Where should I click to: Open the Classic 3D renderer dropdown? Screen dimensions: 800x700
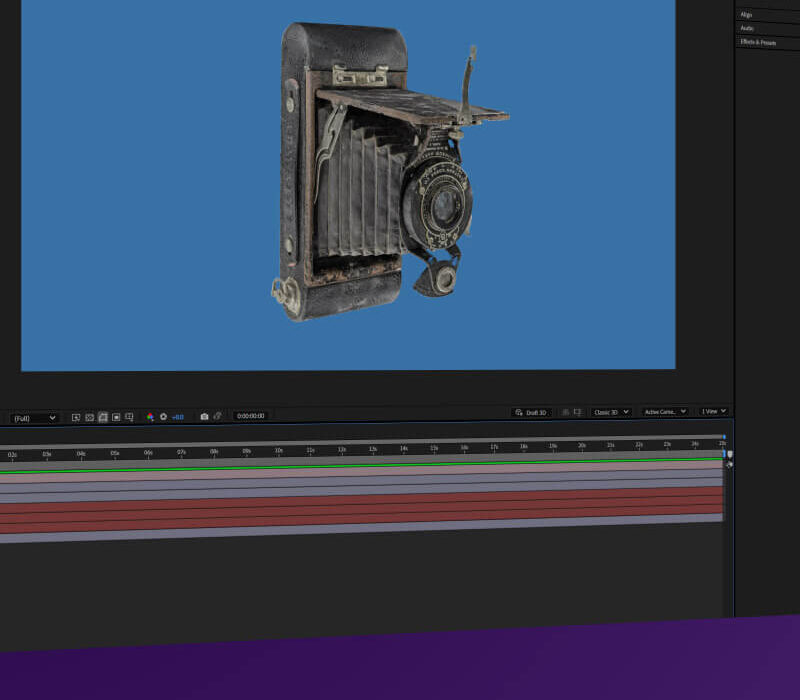[x=611, y=412]
